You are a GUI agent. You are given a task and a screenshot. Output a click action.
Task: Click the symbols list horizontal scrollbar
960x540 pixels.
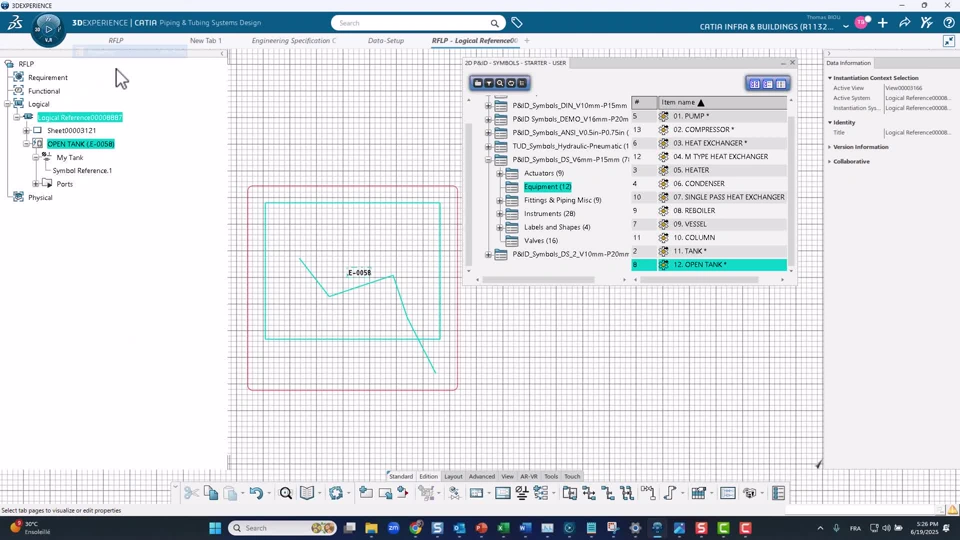tap(699, 280)
